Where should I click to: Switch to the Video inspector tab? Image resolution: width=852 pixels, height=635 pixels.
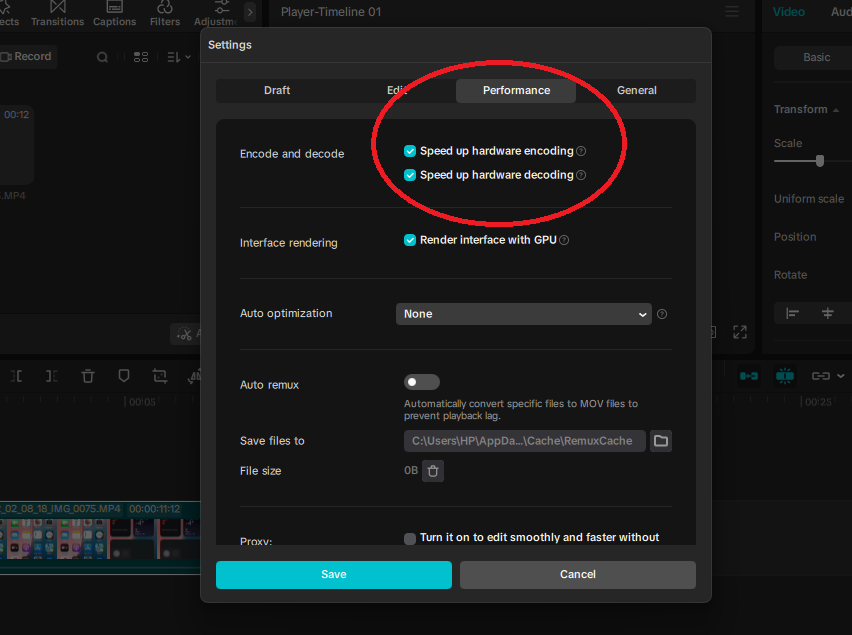(788, 12)
